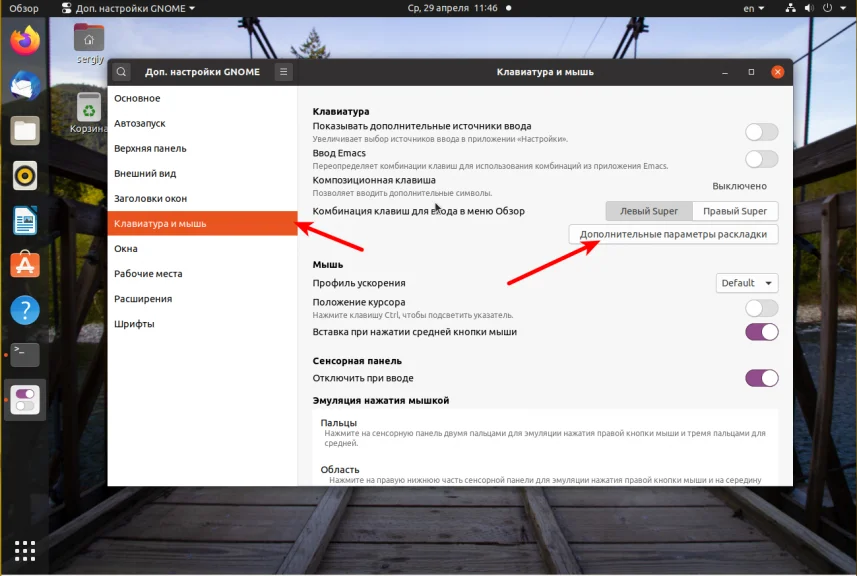Open Ubuntu Software from the dock
The image size is (857, 576).
[25, 265]
